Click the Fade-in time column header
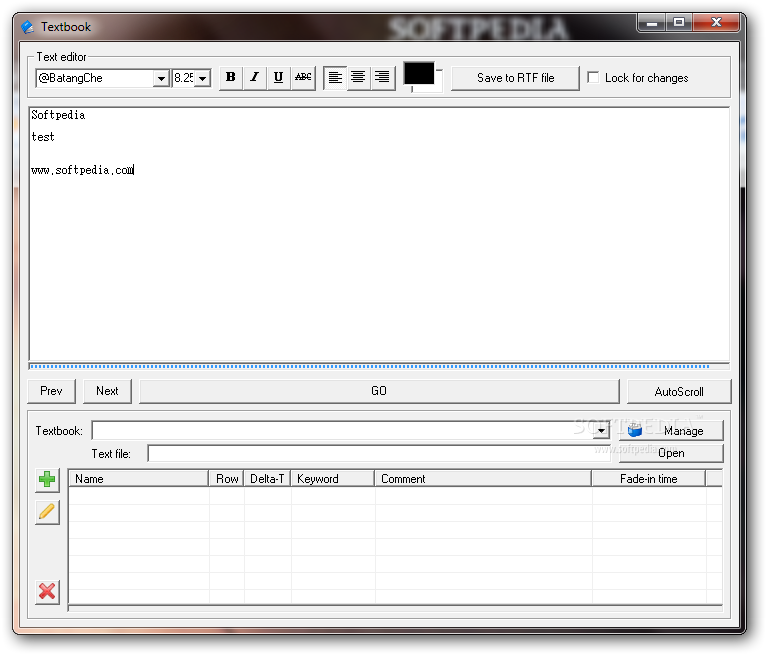The height and width of the screenshot is (655, 767). pos(649,478)
